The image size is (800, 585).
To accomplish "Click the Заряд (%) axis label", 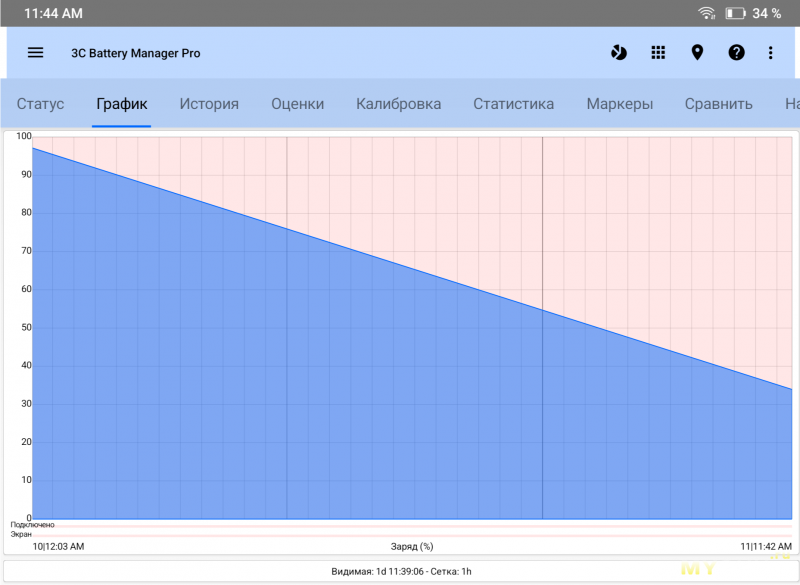I will (412, 547).
